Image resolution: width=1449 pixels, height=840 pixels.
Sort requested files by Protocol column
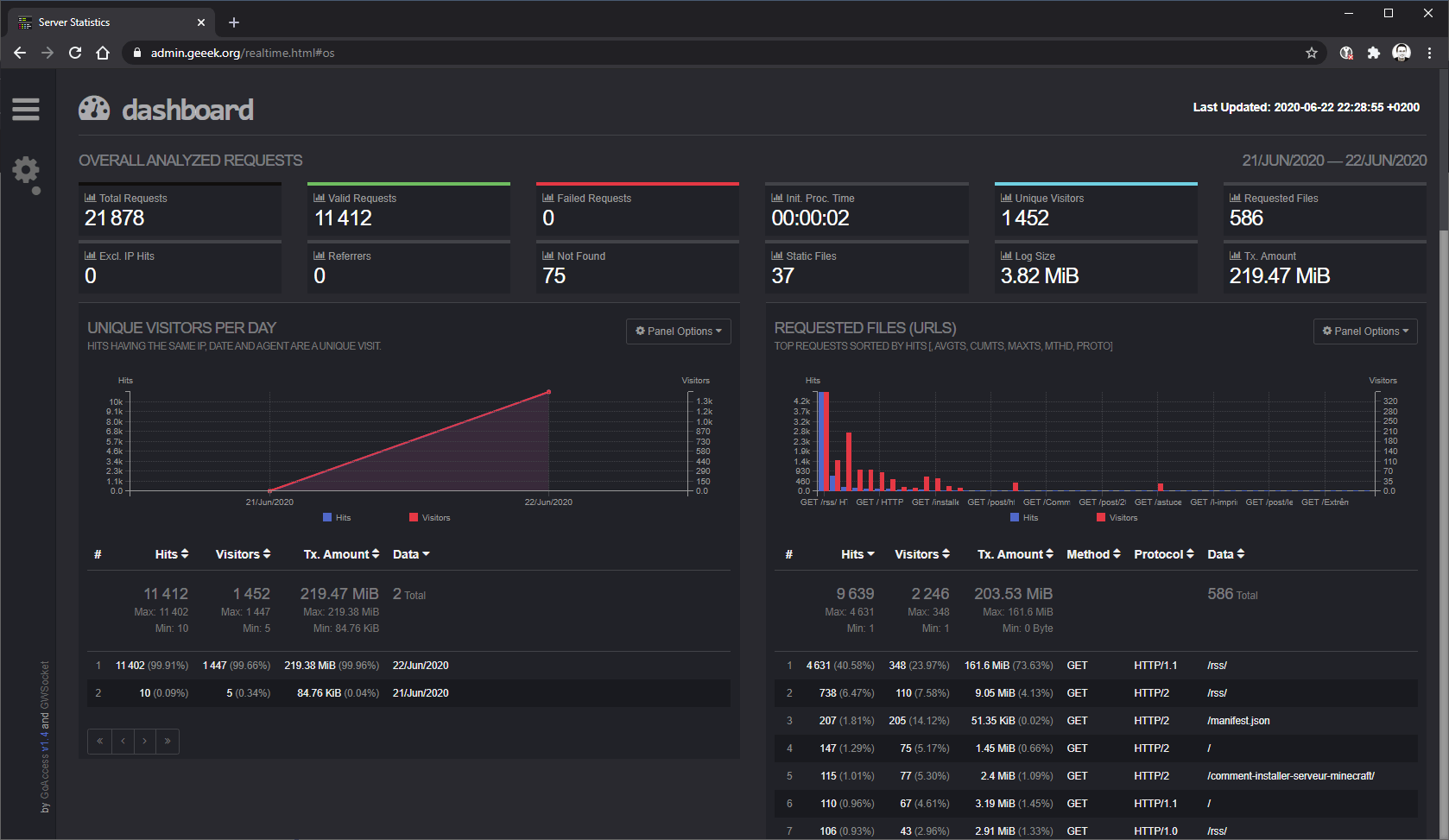(x=1164, y=554)
